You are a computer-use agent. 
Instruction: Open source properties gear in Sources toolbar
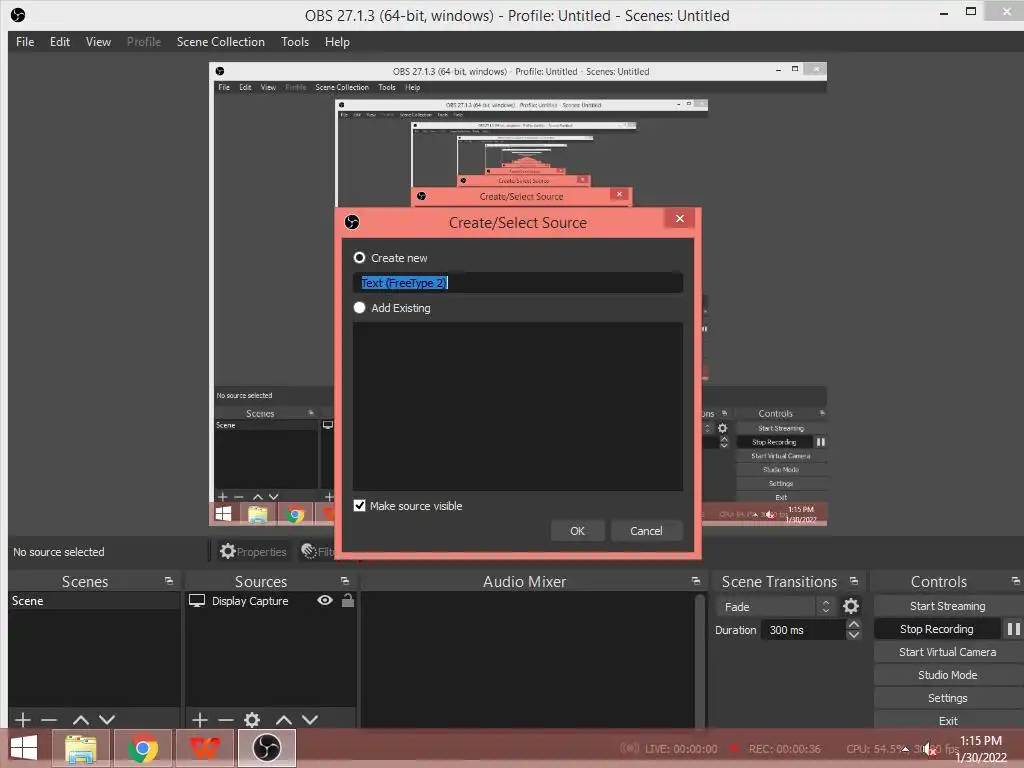[252, 720]
